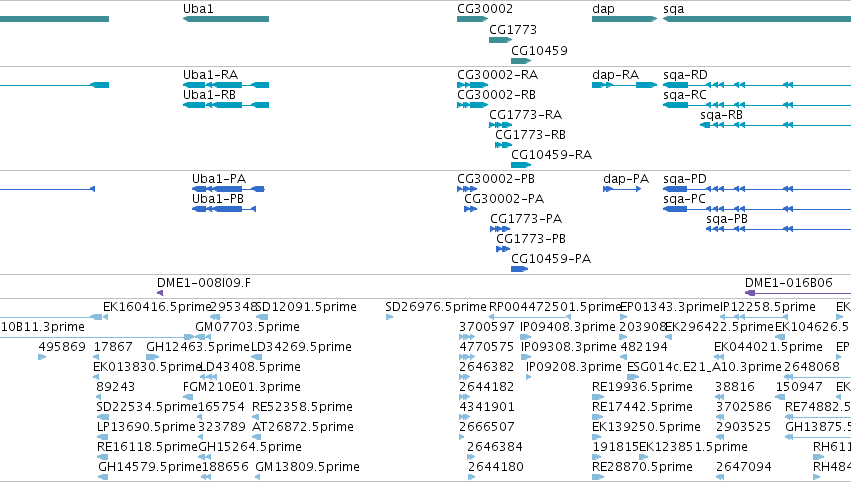Select the sqa gene bar
Viewport: 851px width, 482px height.
pyautogui.click(x=757, y=19)
